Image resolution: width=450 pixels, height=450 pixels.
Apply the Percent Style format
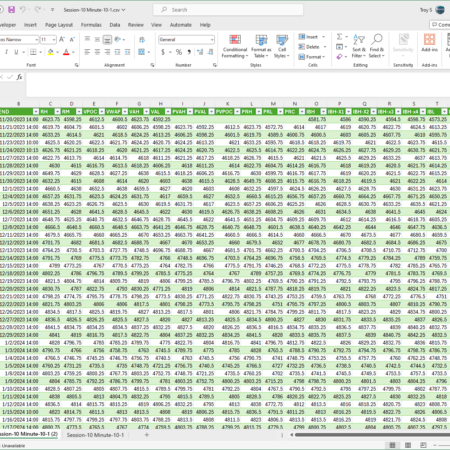pyautogui.click(x=179, y=52)
